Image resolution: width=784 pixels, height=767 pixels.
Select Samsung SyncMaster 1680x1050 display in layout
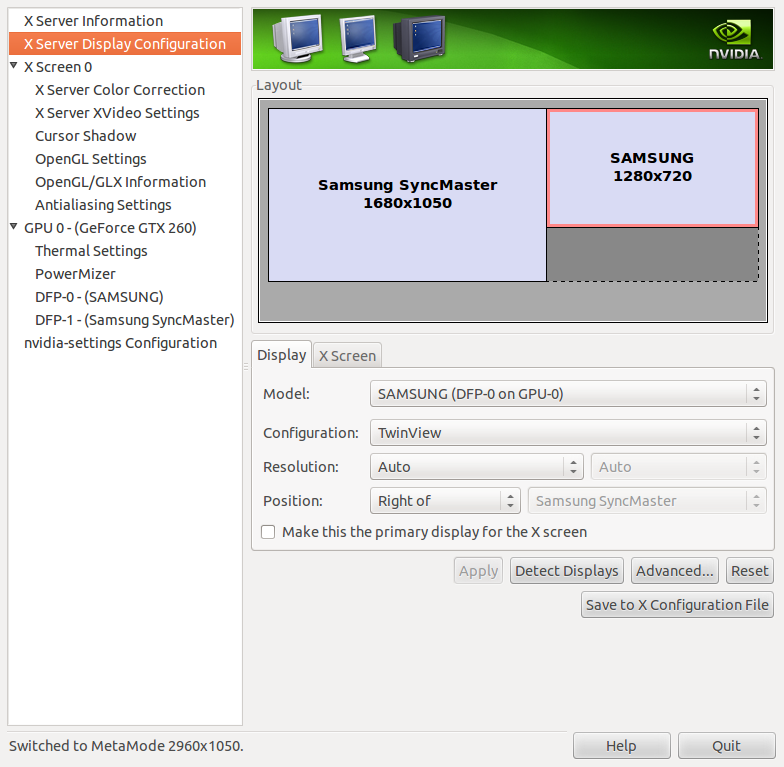tap(407, 195)
